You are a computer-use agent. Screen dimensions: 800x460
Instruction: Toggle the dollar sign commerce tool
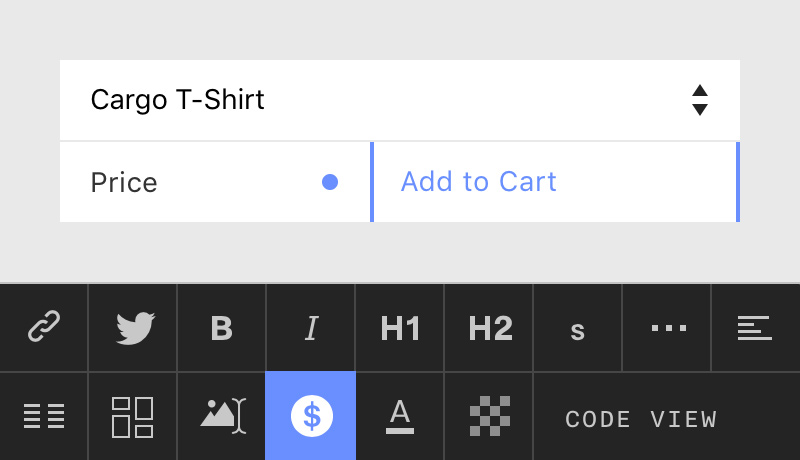coord(311,416)
